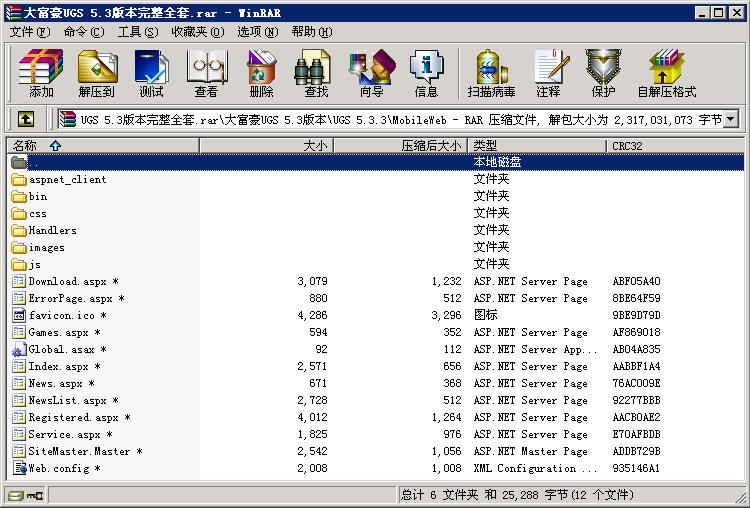Open the 查看 (View) file tool
Viewport: 750px width, 508px height.
tap(206, 73)
